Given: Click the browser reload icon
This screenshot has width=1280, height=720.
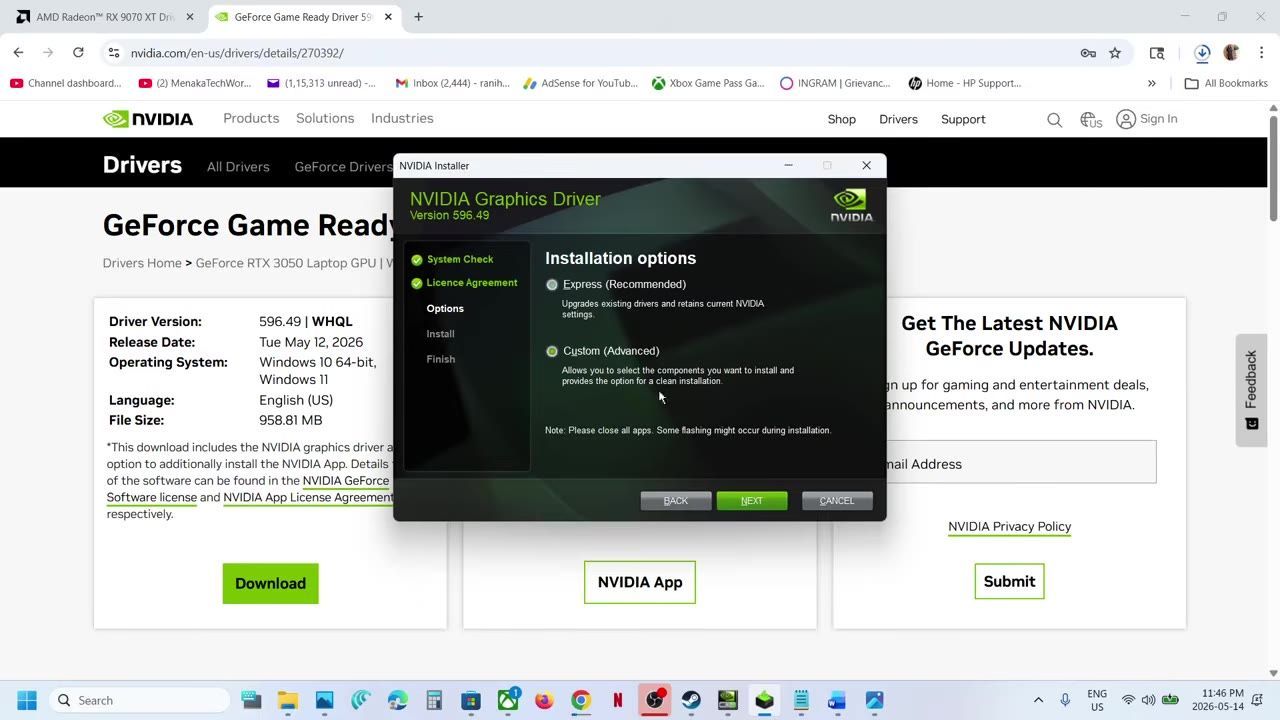Looking at the screenshot, I should pyautogui.click(x=78, y=53).
